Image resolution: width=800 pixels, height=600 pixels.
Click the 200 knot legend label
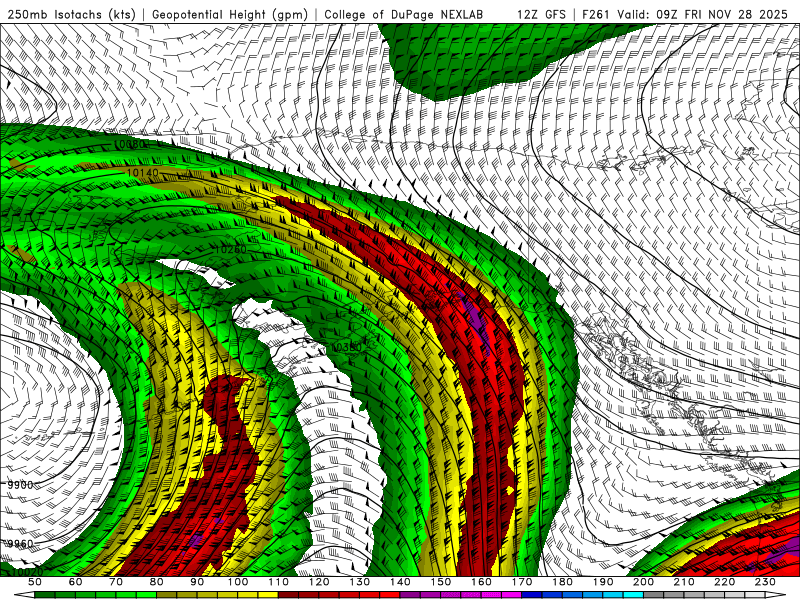[x=643, y=582]
